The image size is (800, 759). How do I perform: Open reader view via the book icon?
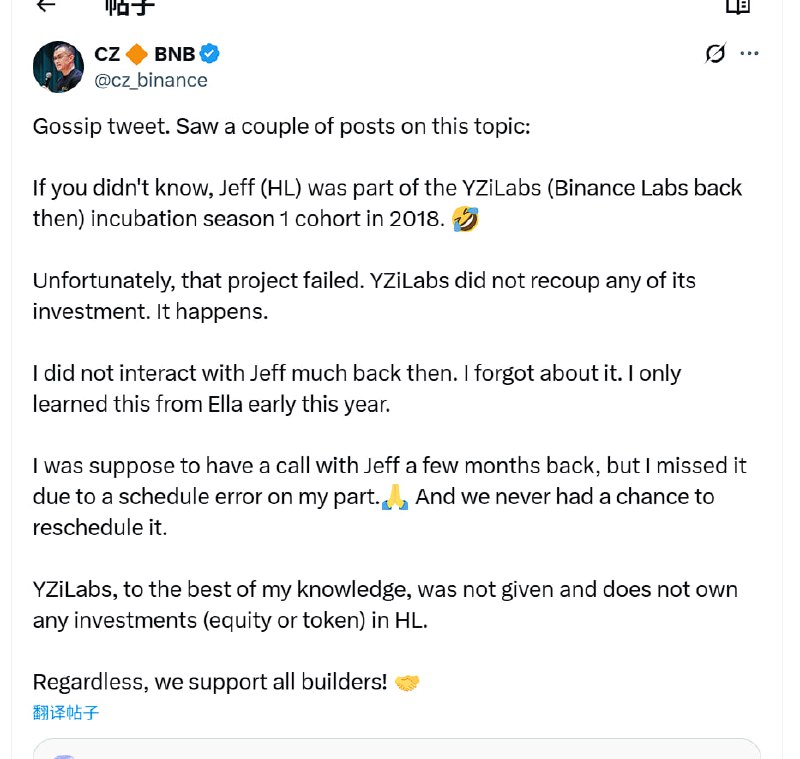click(737, 6)
